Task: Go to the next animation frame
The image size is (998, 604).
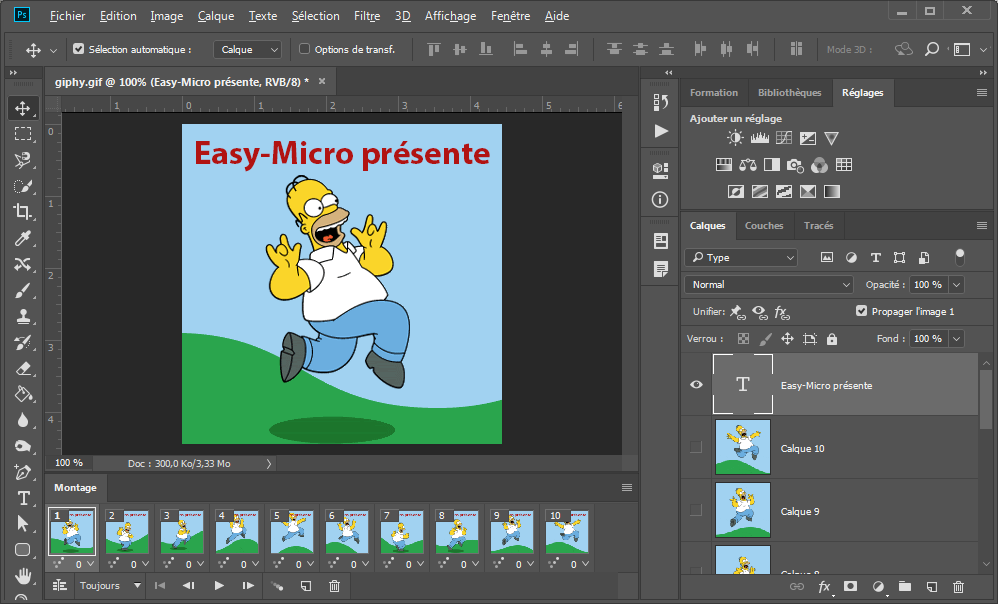Action: pyautogui.click(x=248, y=586)
